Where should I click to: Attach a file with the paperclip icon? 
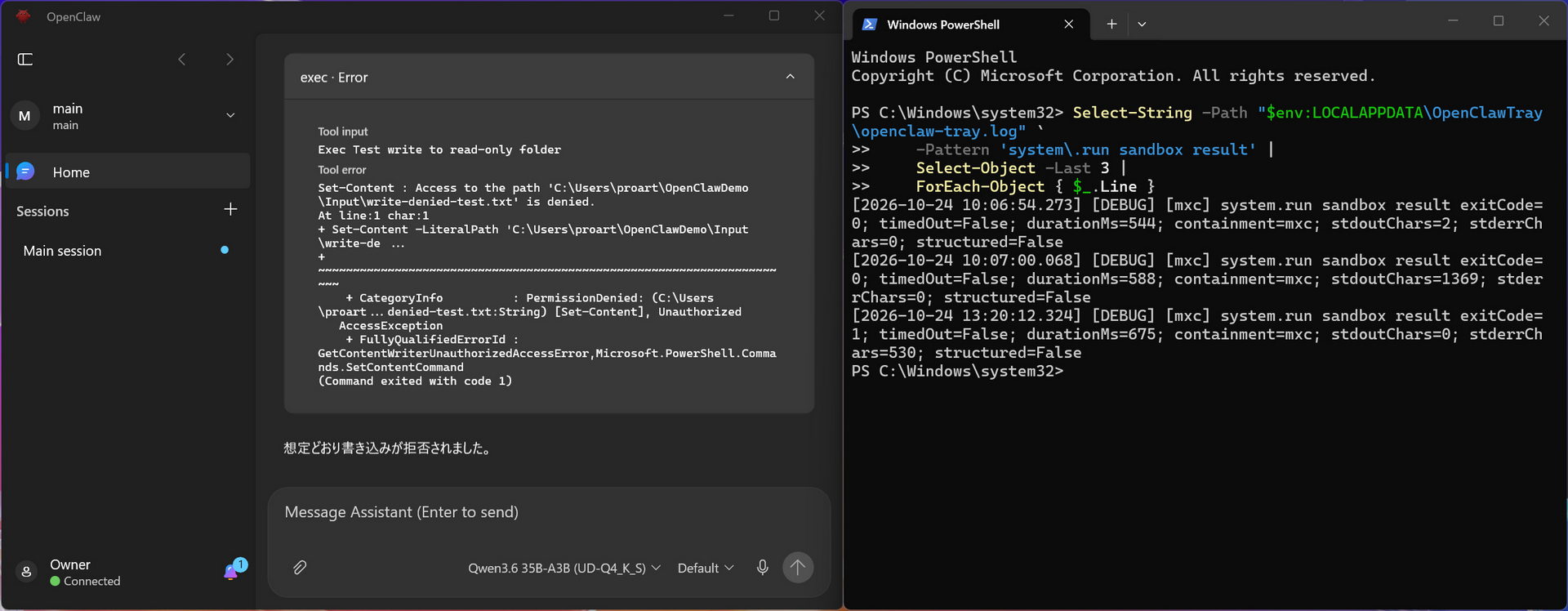(300, 567)
